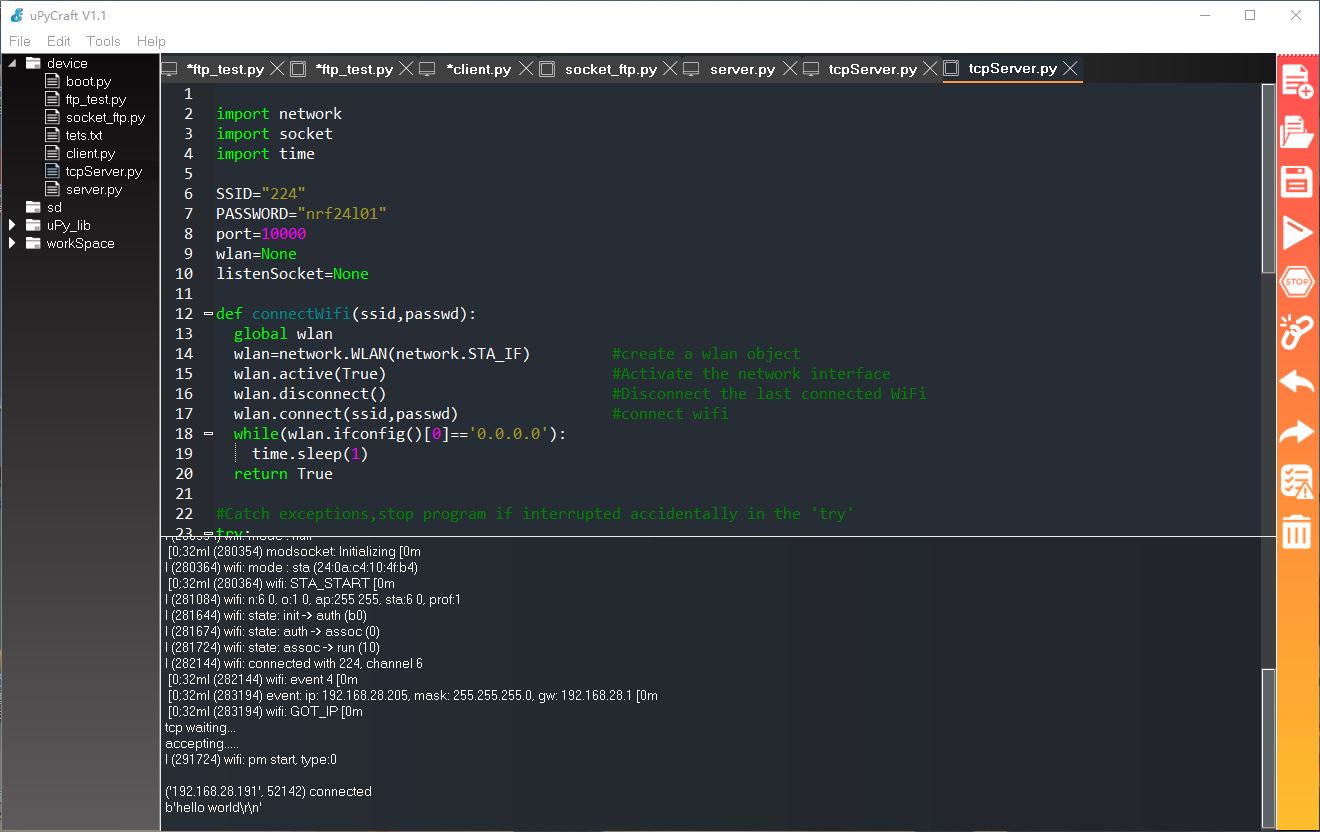The width and height of the screenshot is (1320, 832).
Task: Open a file using the folder toolbar icon
Action: click(1296, 131)
